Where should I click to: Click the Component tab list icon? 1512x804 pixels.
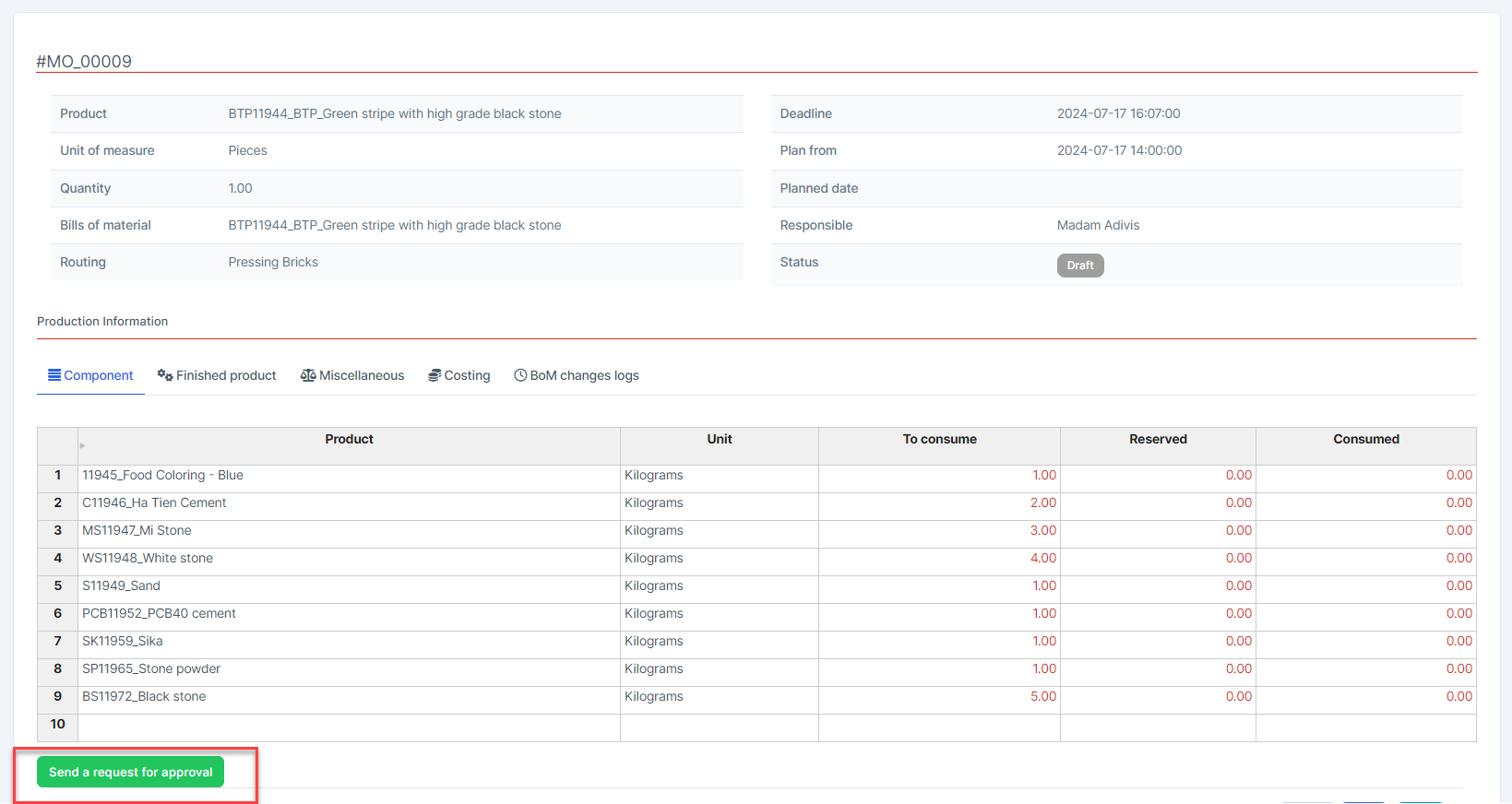click(54, 375)
